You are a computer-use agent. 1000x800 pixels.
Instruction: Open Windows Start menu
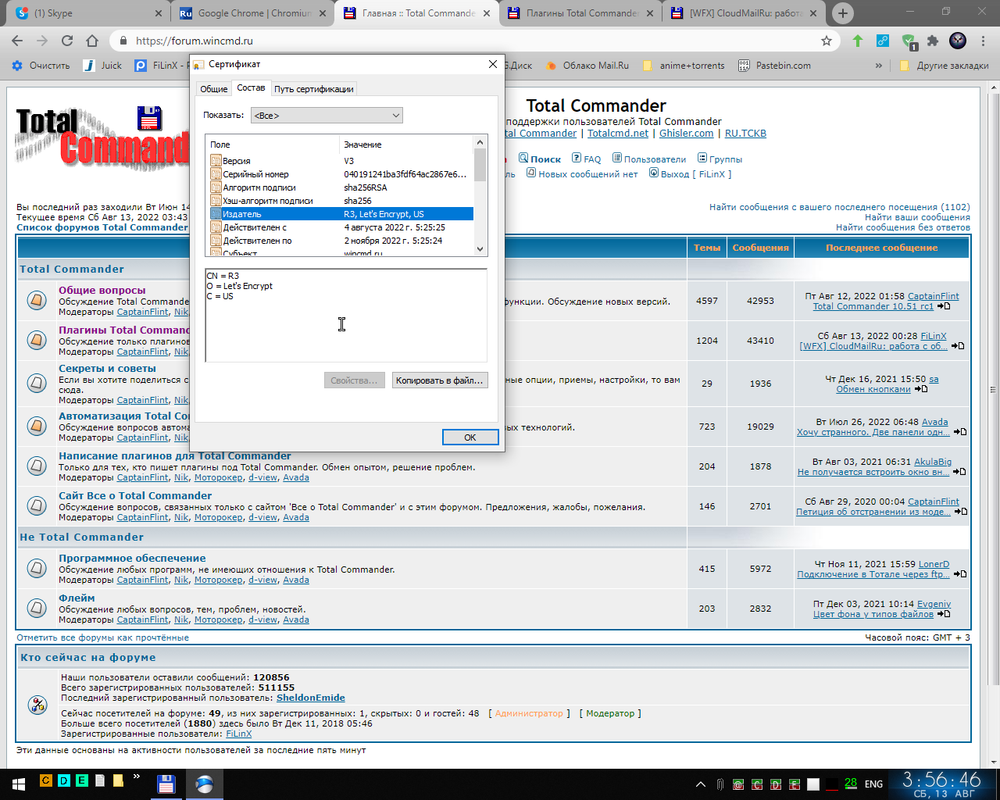click(17, 784)
